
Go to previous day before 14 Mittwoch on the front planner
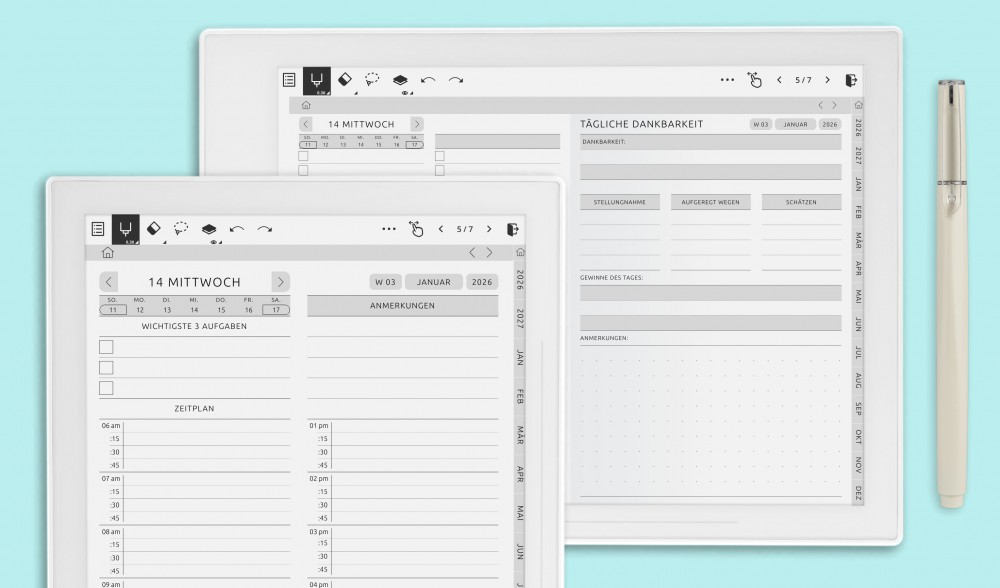(109, 282)
